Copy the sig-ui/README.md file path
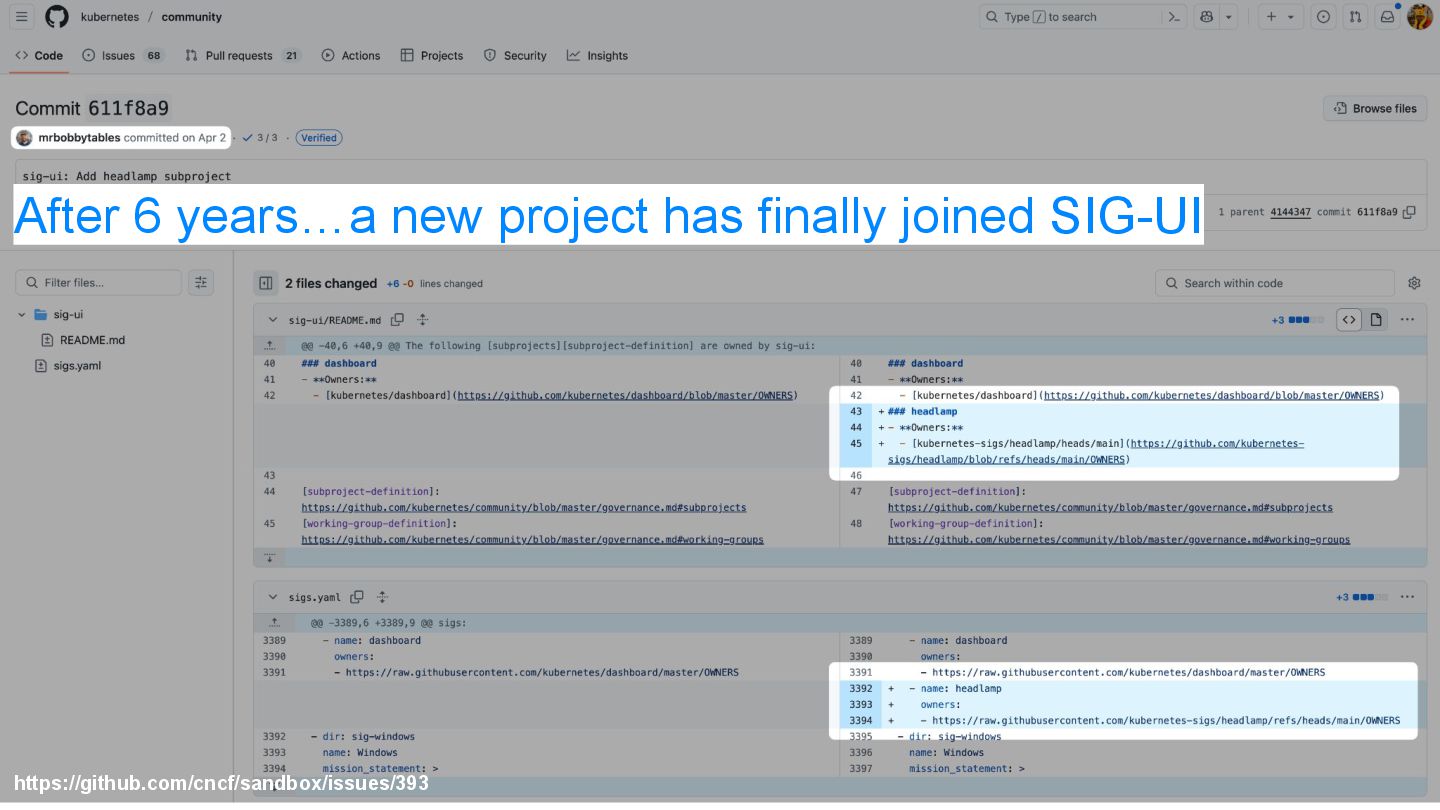The image size is (1440, 810). [x=397, y=320]
